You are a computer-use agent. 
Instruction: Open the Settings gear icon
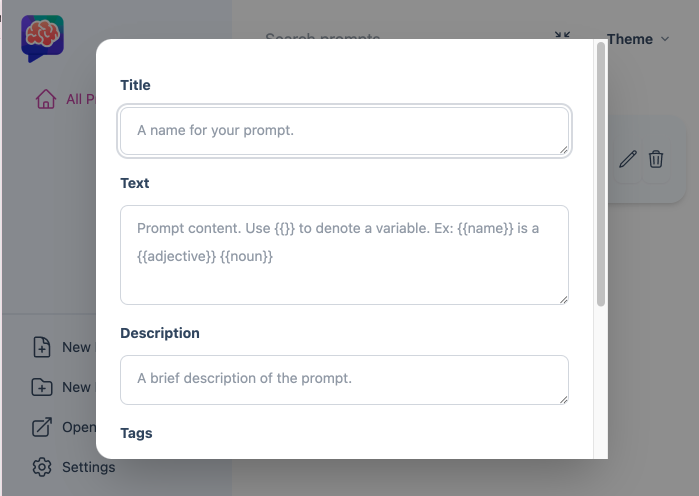point(42,467)
